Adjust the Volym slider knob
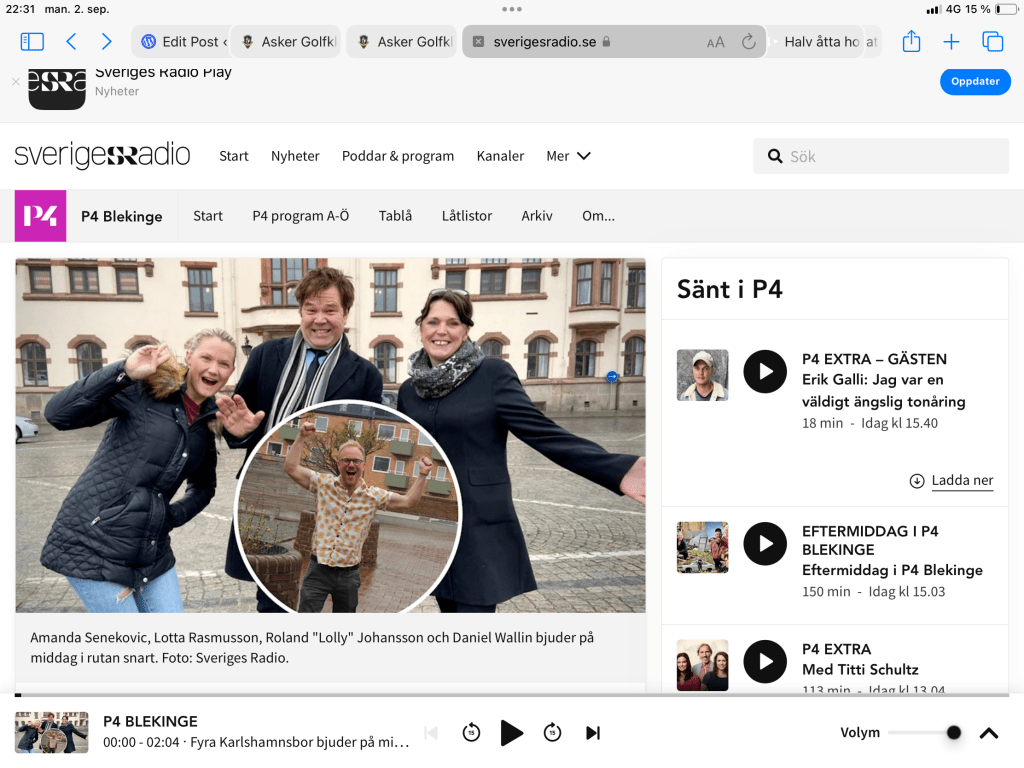This screenshot has height=768, width=1024. (x=953, y=733)
